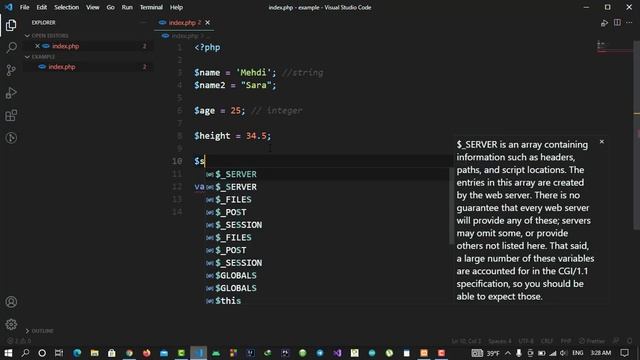This screenshot has width=640, height=360.
Task: Open Firefox from the taskbar
Action: [x=147, y=353]
